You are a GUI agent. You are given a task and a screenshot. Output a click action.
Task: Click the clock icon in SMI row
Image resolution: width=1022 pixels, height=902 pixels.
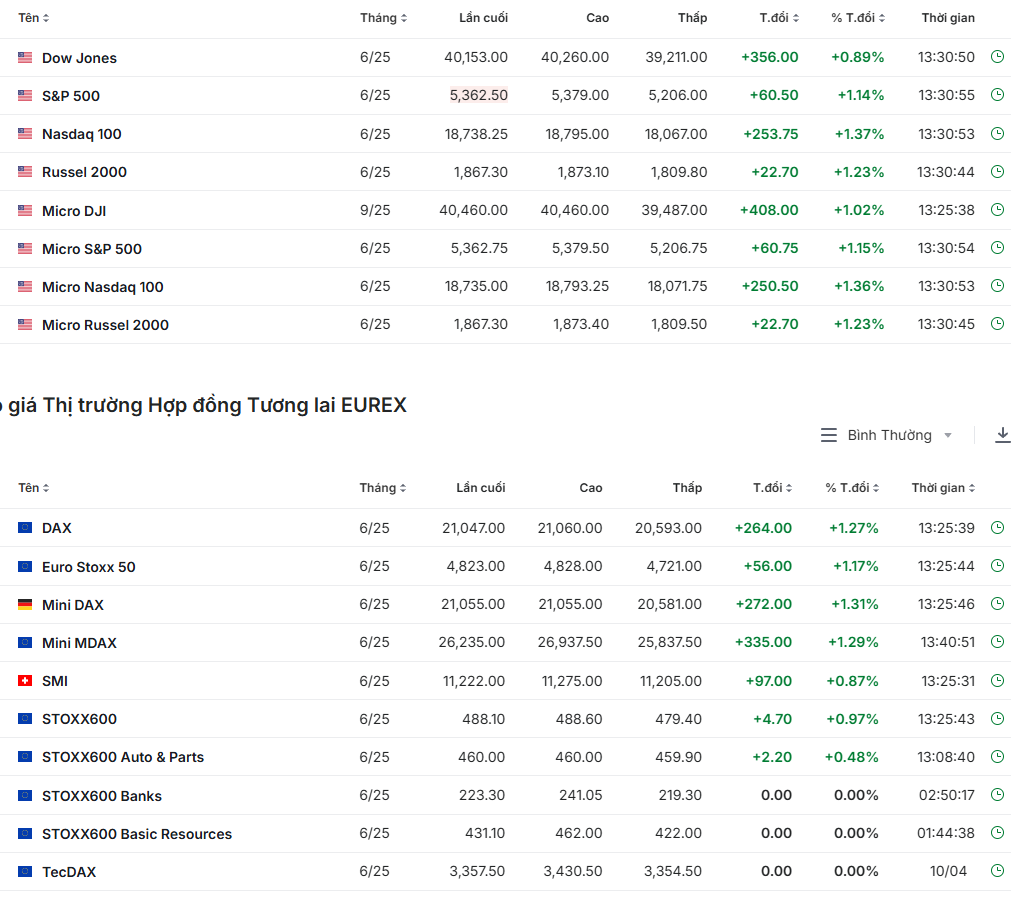click(997, 680)
